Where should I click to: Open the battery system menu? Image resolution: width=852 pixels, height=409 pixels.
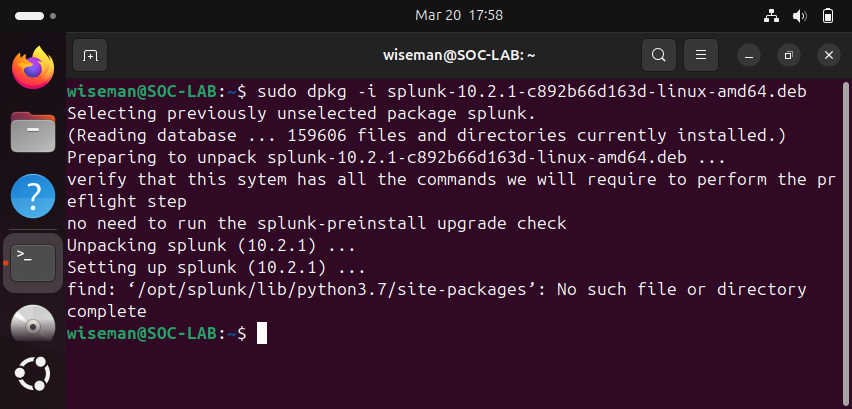click(x=828, y=16)
